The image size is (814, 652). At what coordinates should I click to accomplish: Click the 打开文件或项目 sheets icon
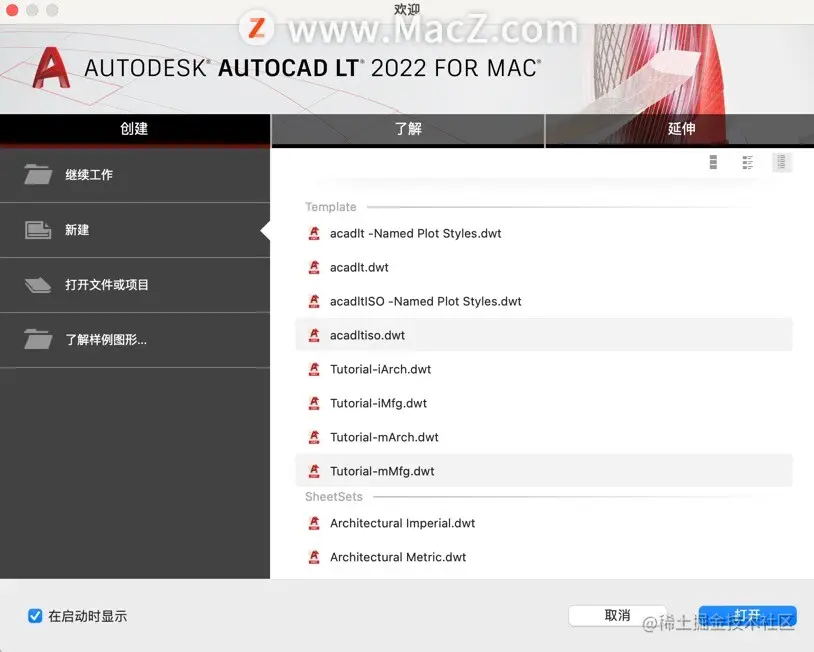coord(38,284)
